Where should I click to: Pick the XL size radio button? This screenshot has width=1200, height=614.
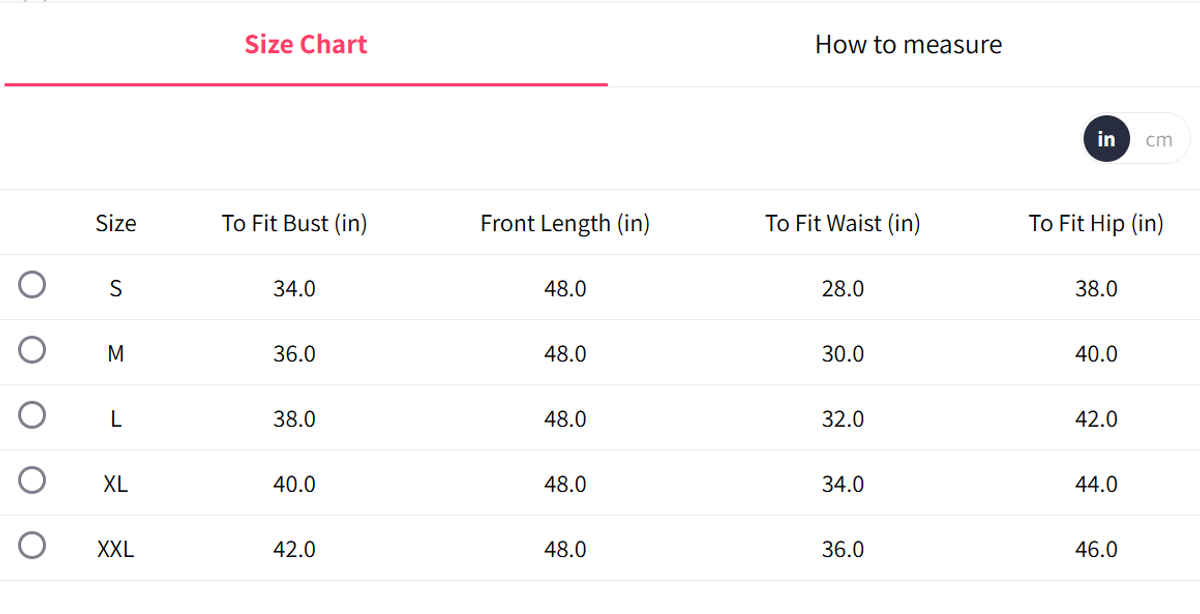32,480
